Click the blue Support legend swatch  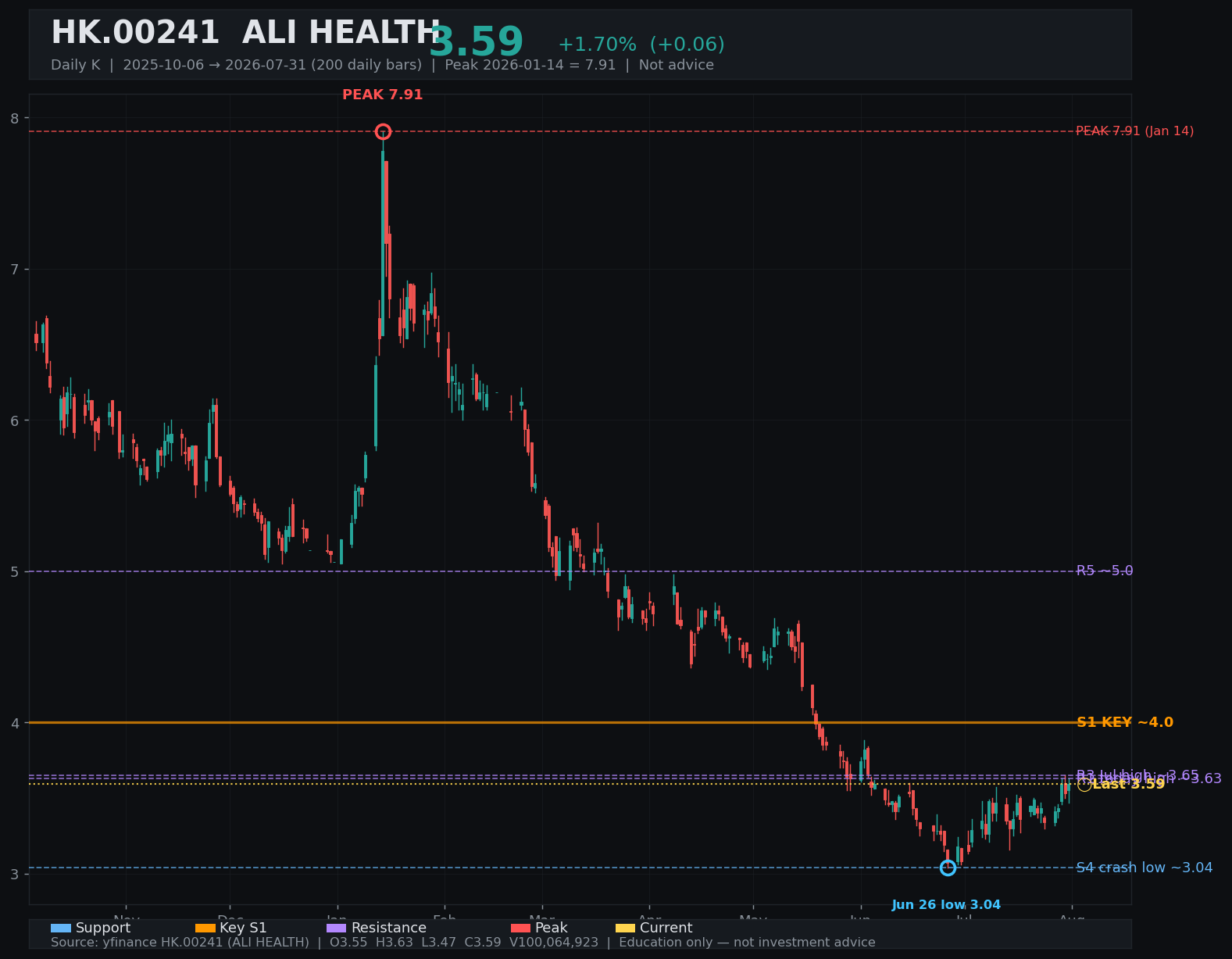click(x=60, y=928)
